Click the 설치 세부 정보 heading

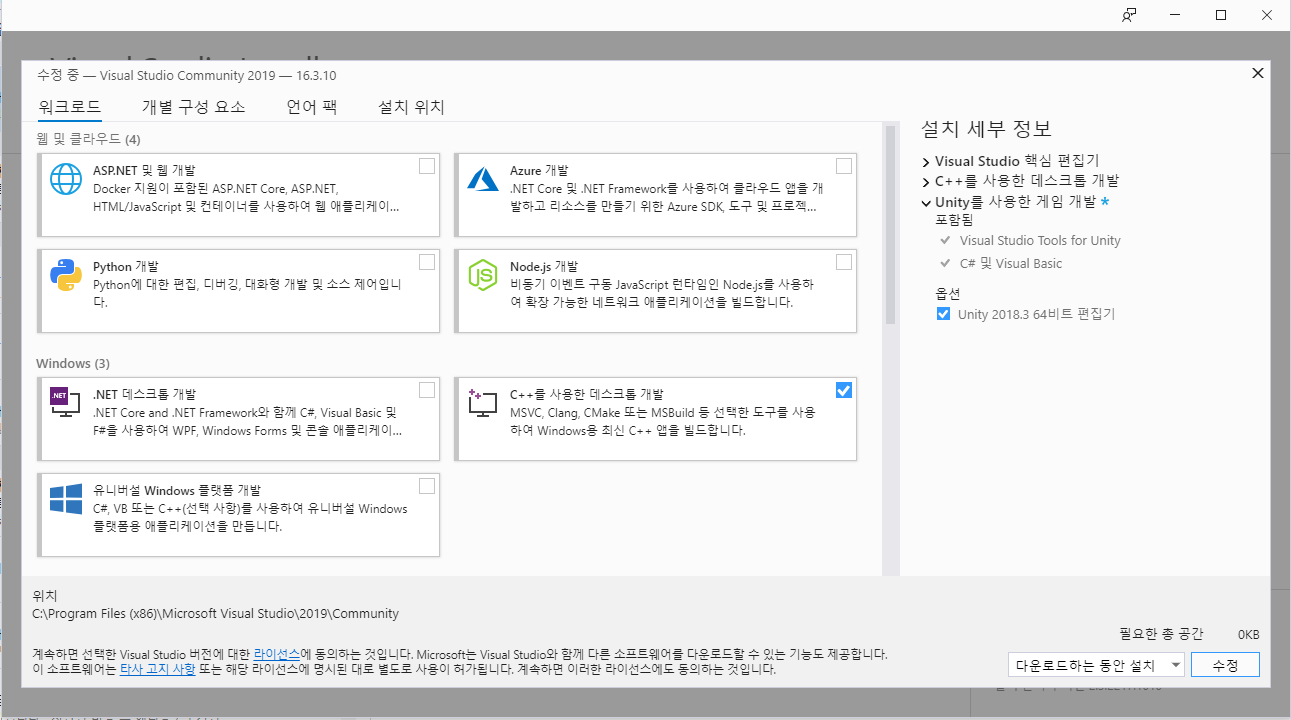click(986, 129)
